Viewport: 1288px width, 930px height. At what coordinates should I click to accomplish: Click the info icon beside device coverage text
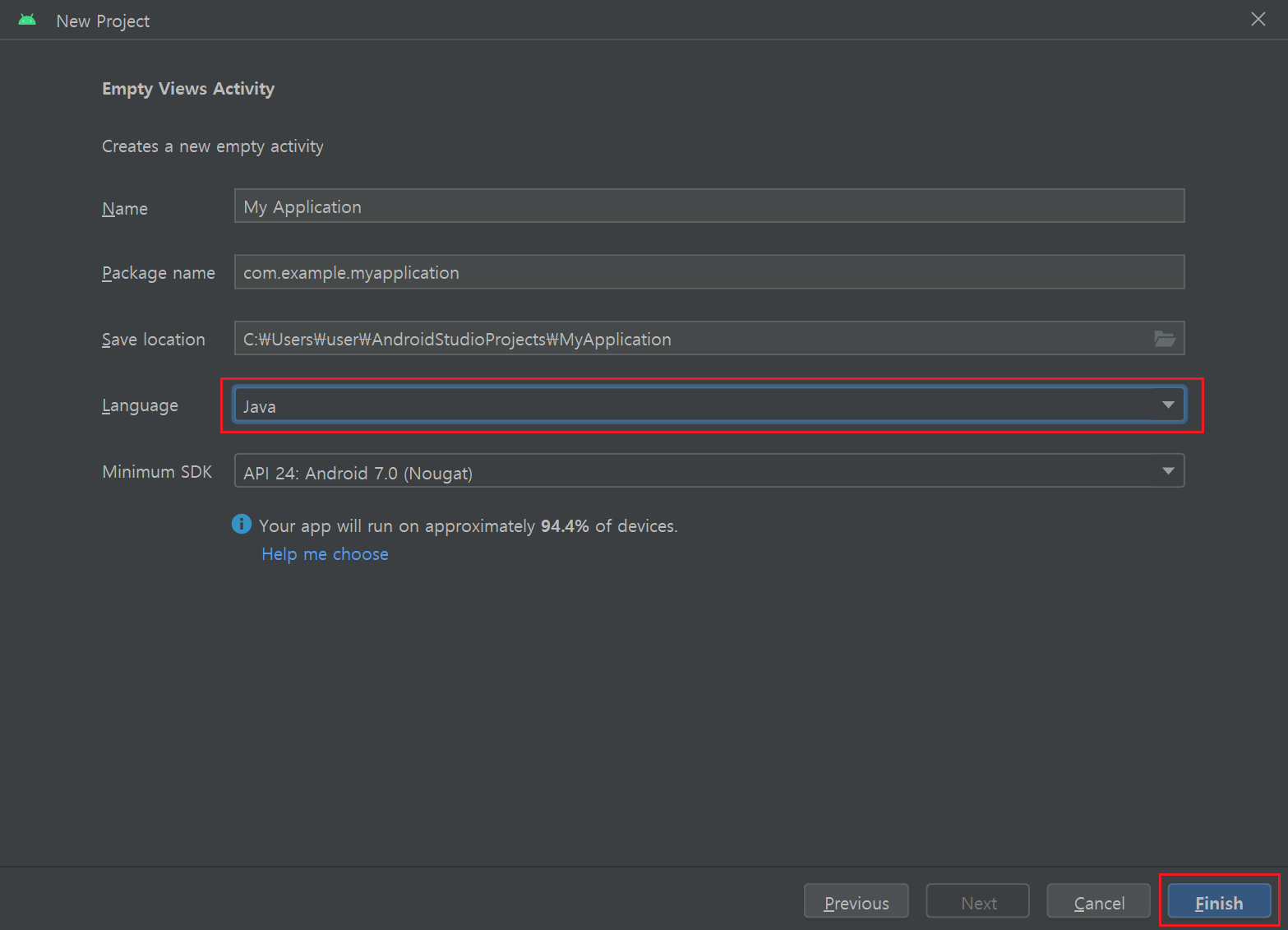point(242,524)
